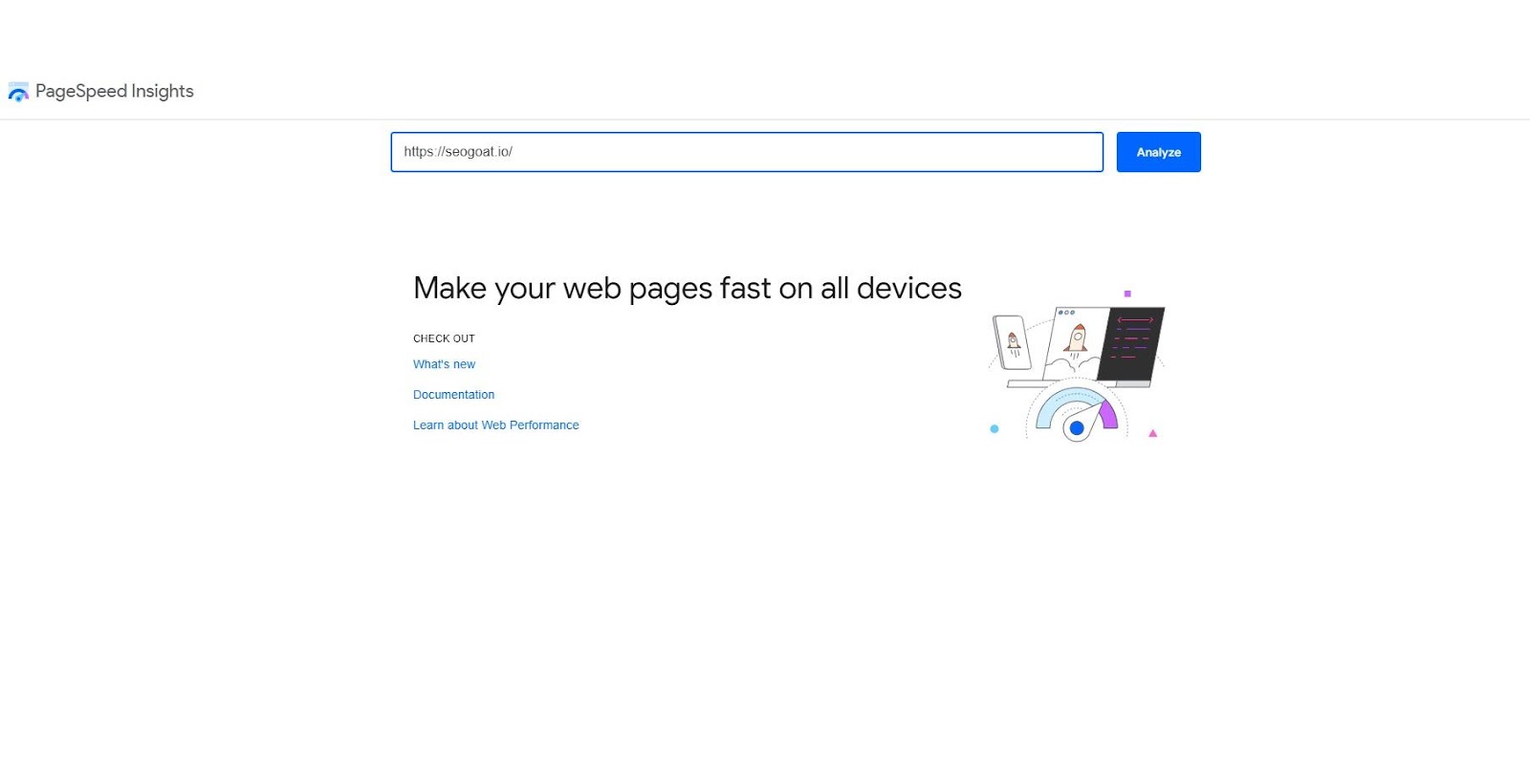Image resolution: width=1530 pixels, height=784 pixels.
Task: Click the blue dial center of the gauge
Action: coord(1077,428)
